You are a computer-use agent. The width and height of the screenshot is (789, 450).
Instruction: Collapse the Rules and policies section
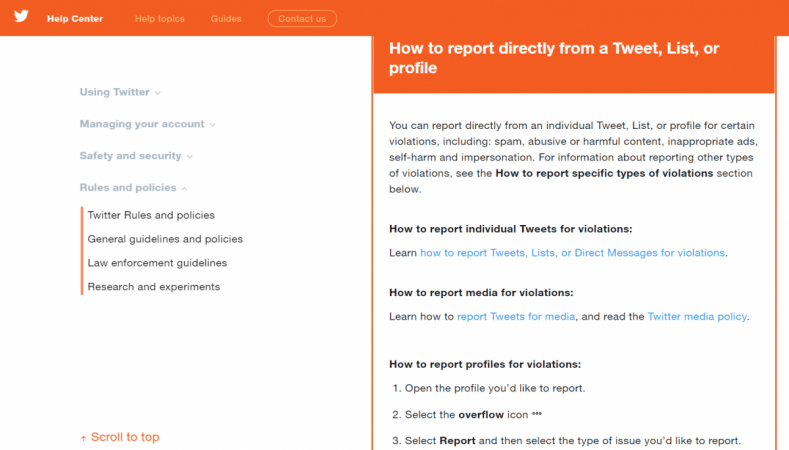(133, 187)
